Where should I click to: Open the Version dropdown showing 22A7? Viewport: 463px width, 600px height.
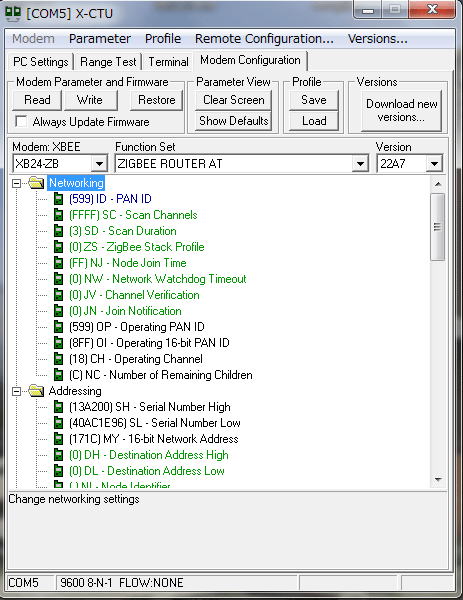pyautogui.click(x=434, y=164)
